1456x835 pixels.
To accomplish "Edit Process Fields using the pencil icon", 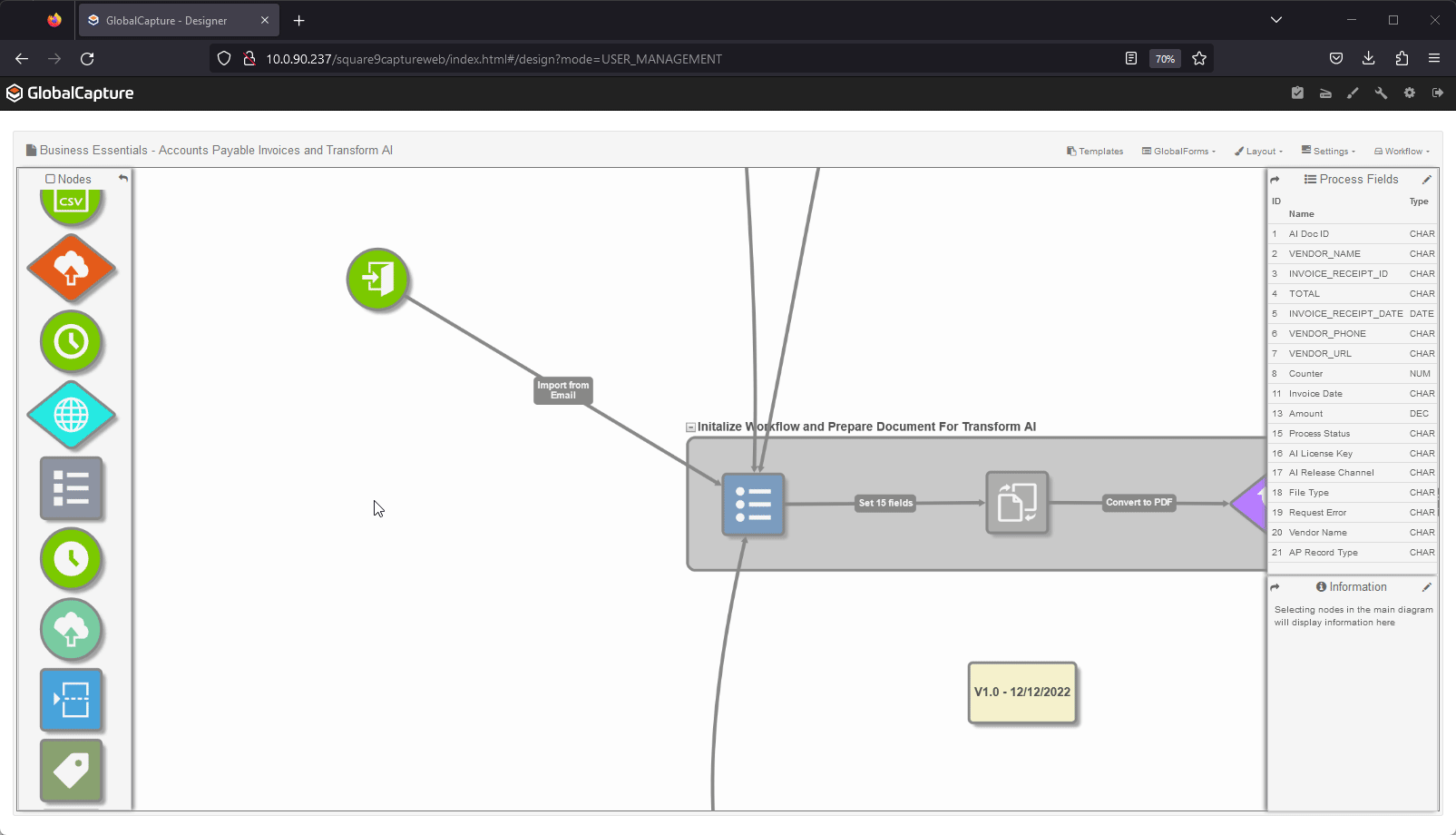I will (1427, 179).
